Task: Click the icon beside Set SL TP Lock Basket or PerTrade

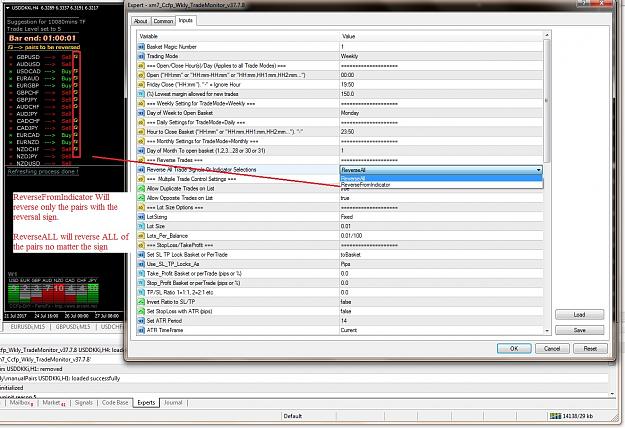Action: click(141, 254)
